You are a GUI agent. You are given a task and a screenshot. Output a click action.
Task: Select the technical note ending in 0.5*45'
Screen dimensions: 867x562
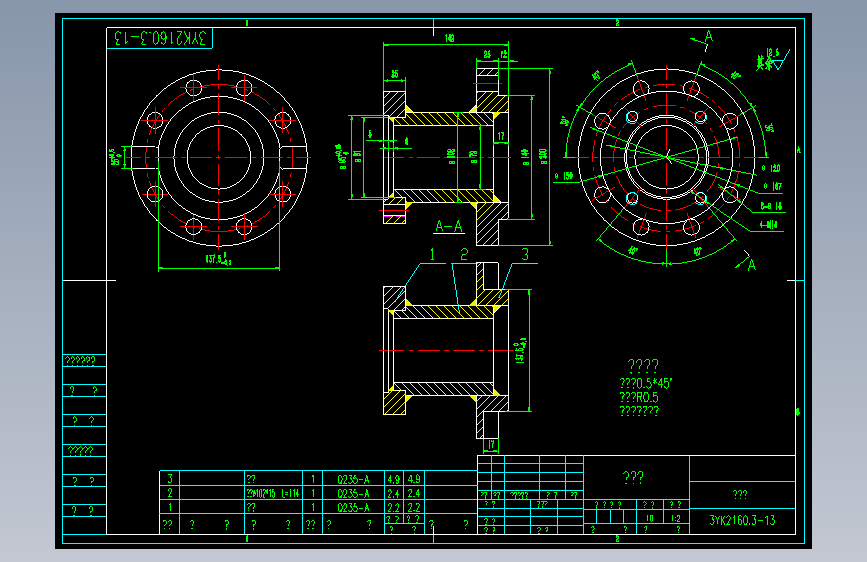click(646, 383)
